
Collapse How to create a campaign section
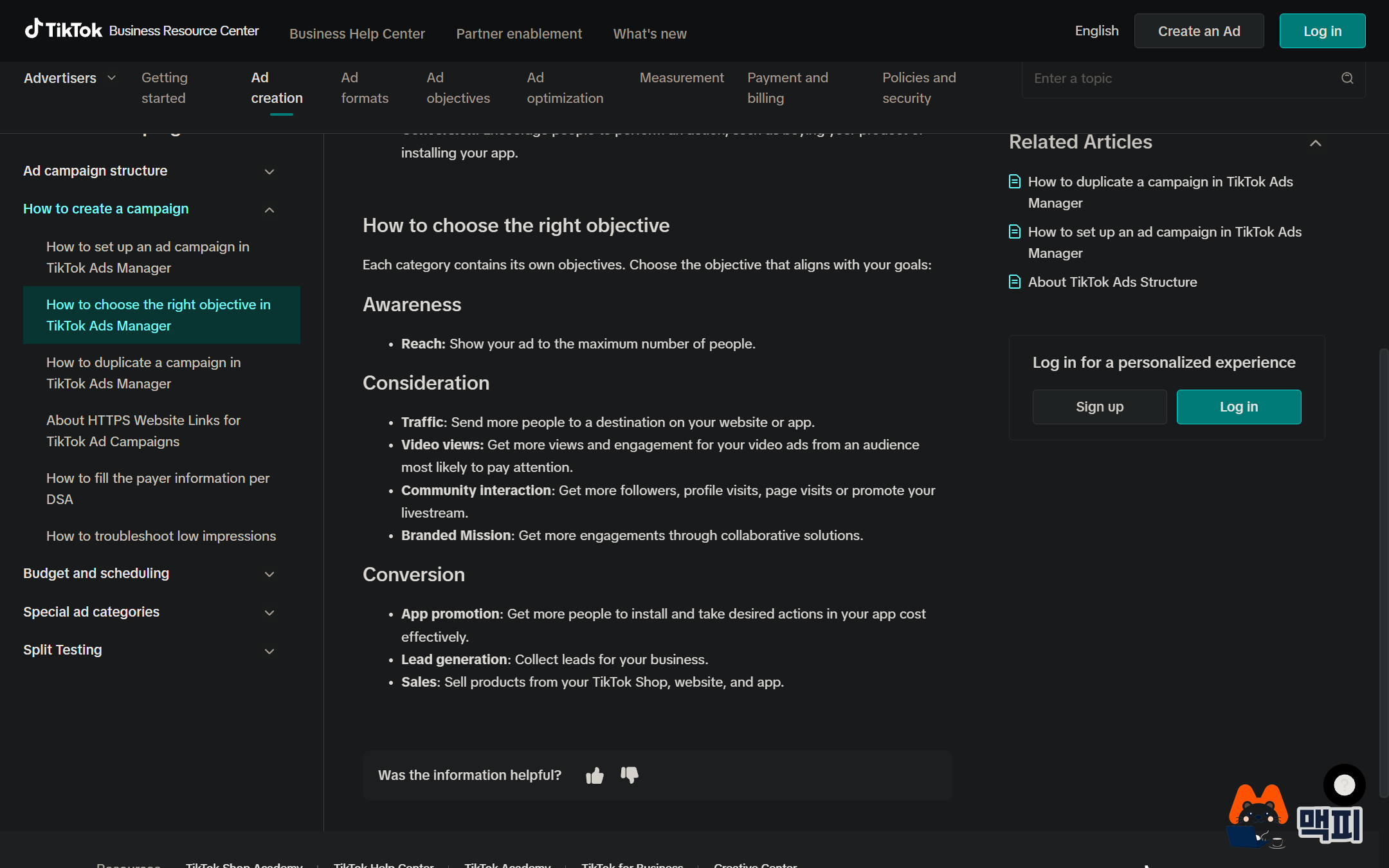coord(269,210)
